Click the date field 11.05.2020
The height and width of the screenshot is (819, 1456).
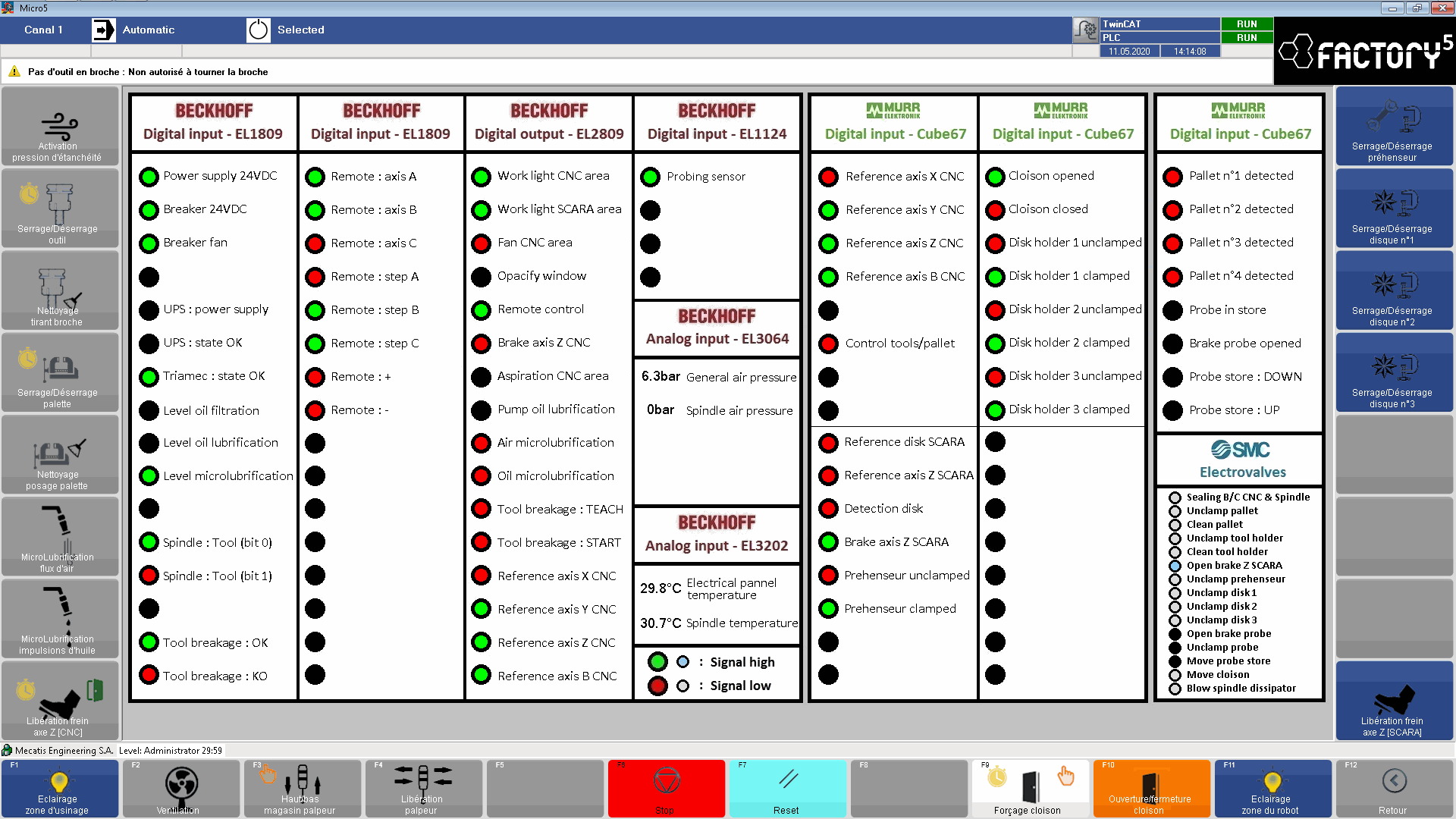1129,52
